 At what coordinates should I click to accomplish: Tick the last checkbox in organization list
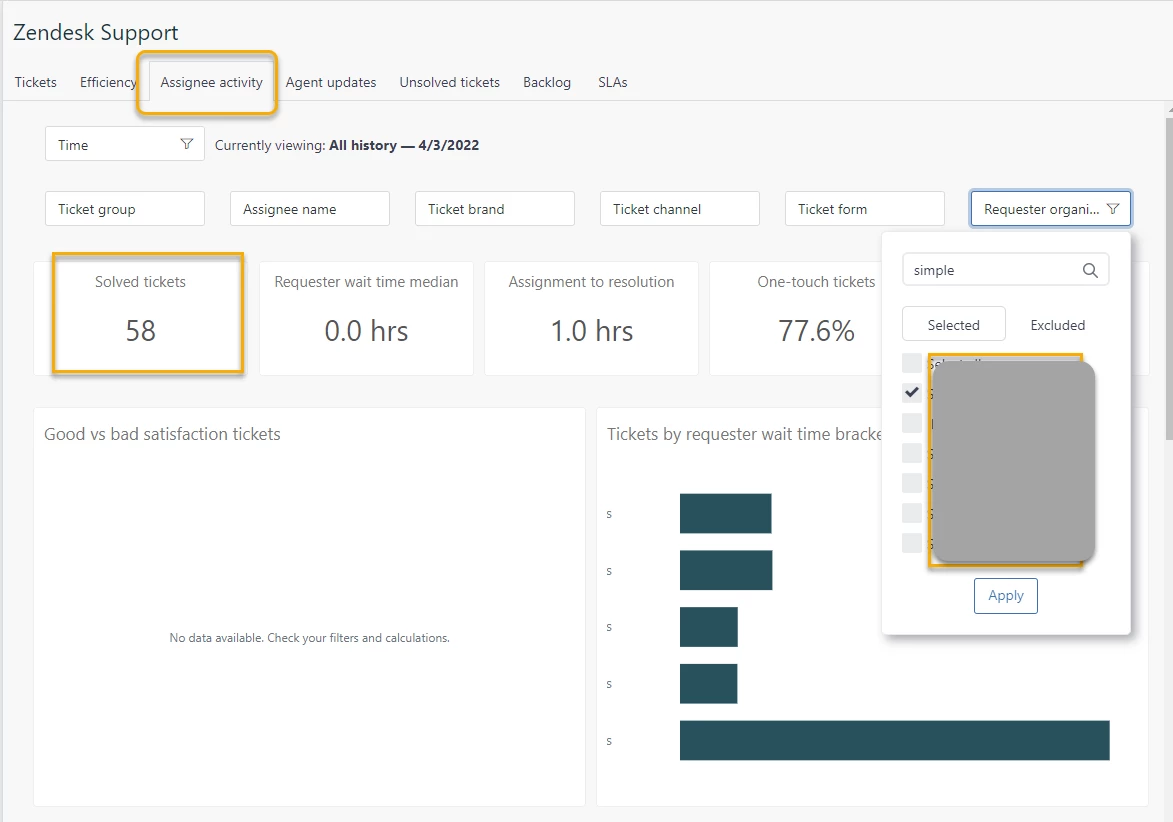point(912,542)
